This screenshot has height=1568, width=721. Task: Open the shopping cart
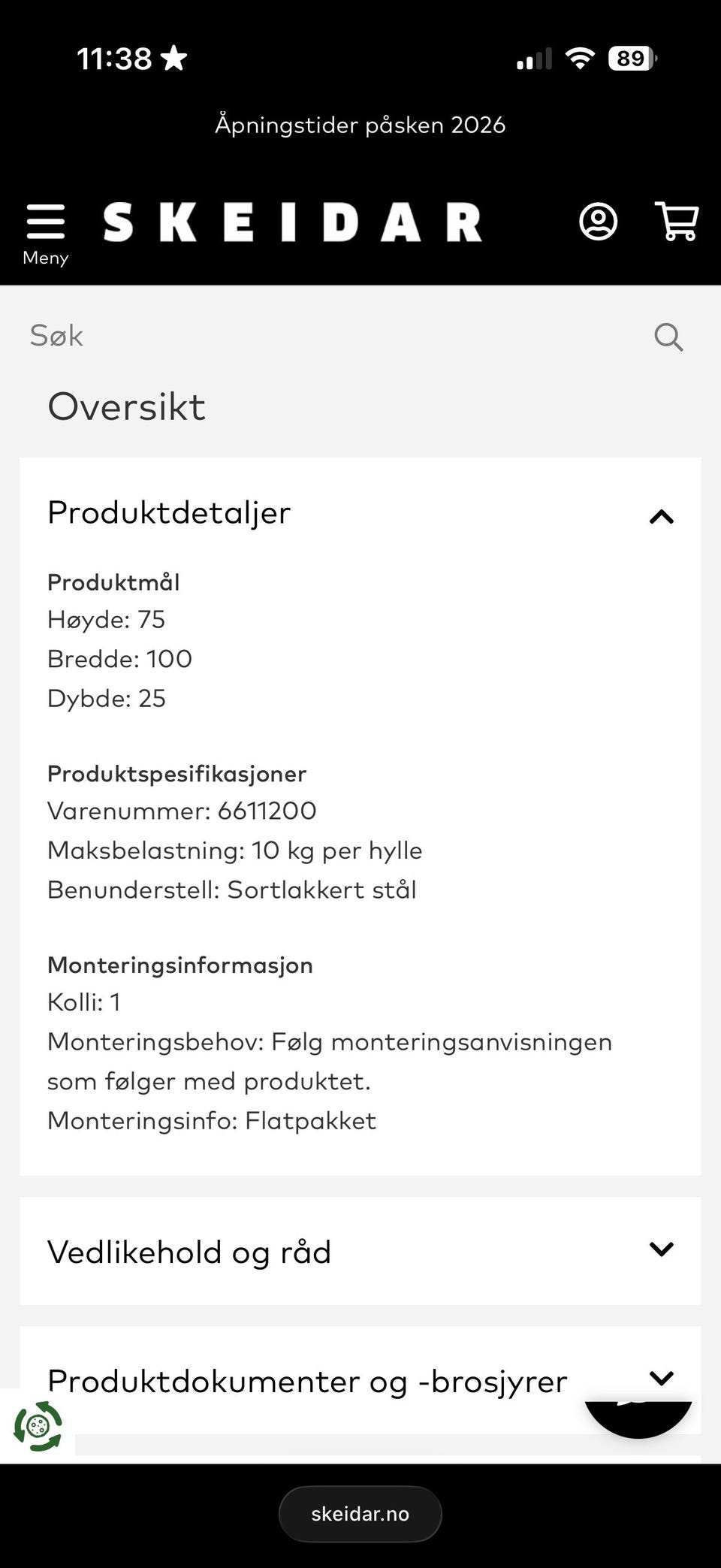677,222
